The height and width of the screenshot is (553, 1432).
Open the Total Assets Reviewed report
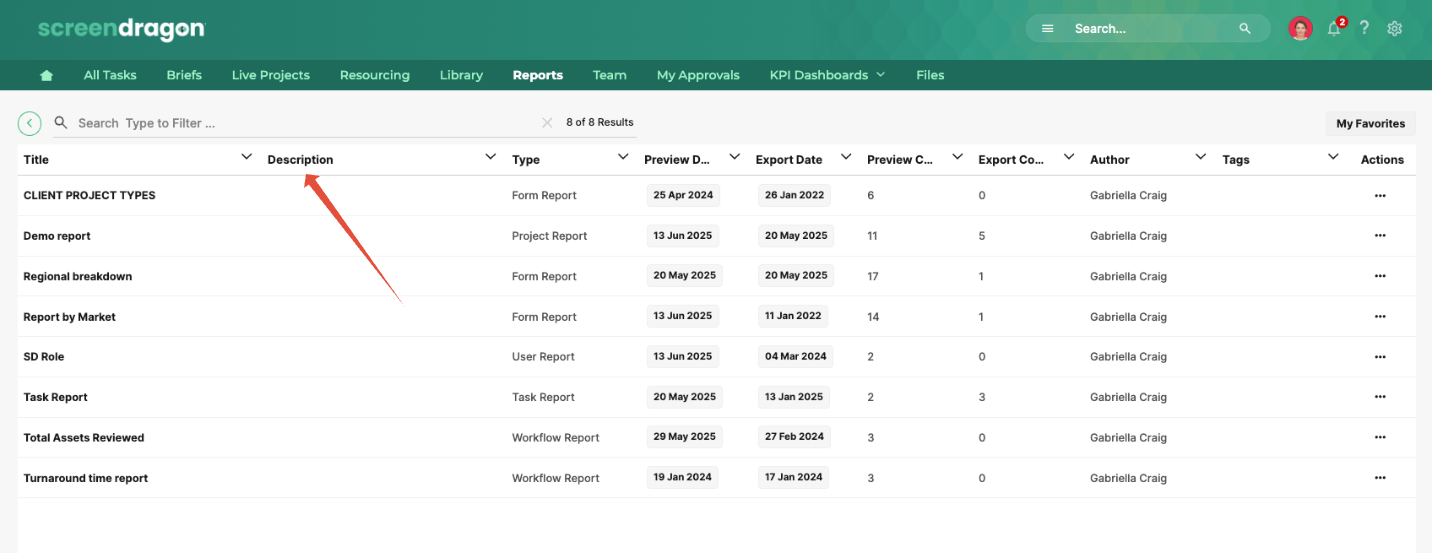(84, 438)
